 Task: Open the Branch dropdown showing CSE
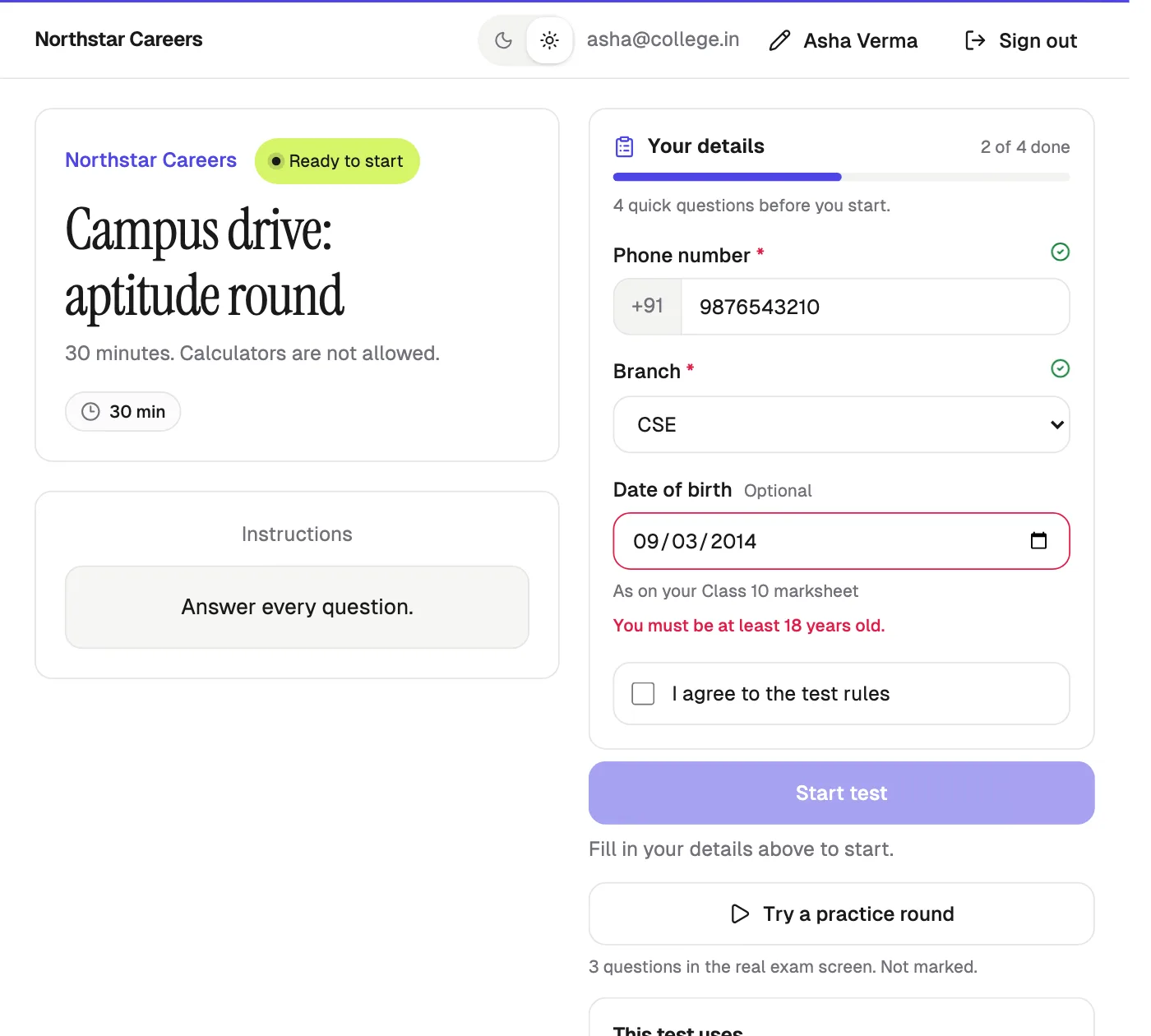click(x=842, y=424)
